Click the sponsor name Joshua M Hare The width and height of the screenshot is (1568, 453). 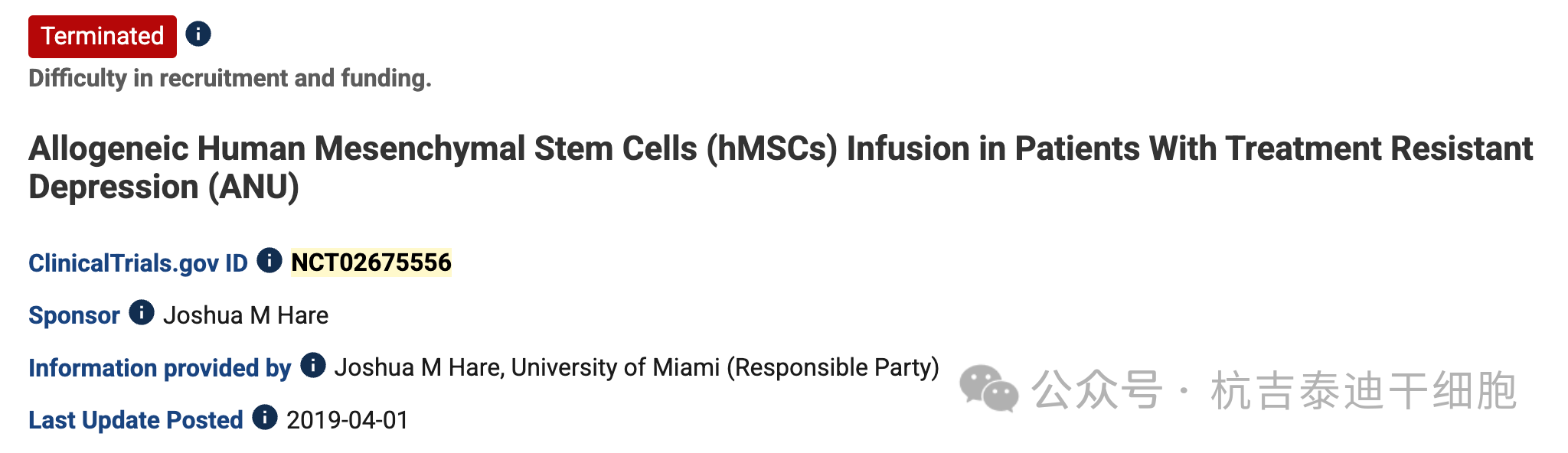tap(246, 315)
